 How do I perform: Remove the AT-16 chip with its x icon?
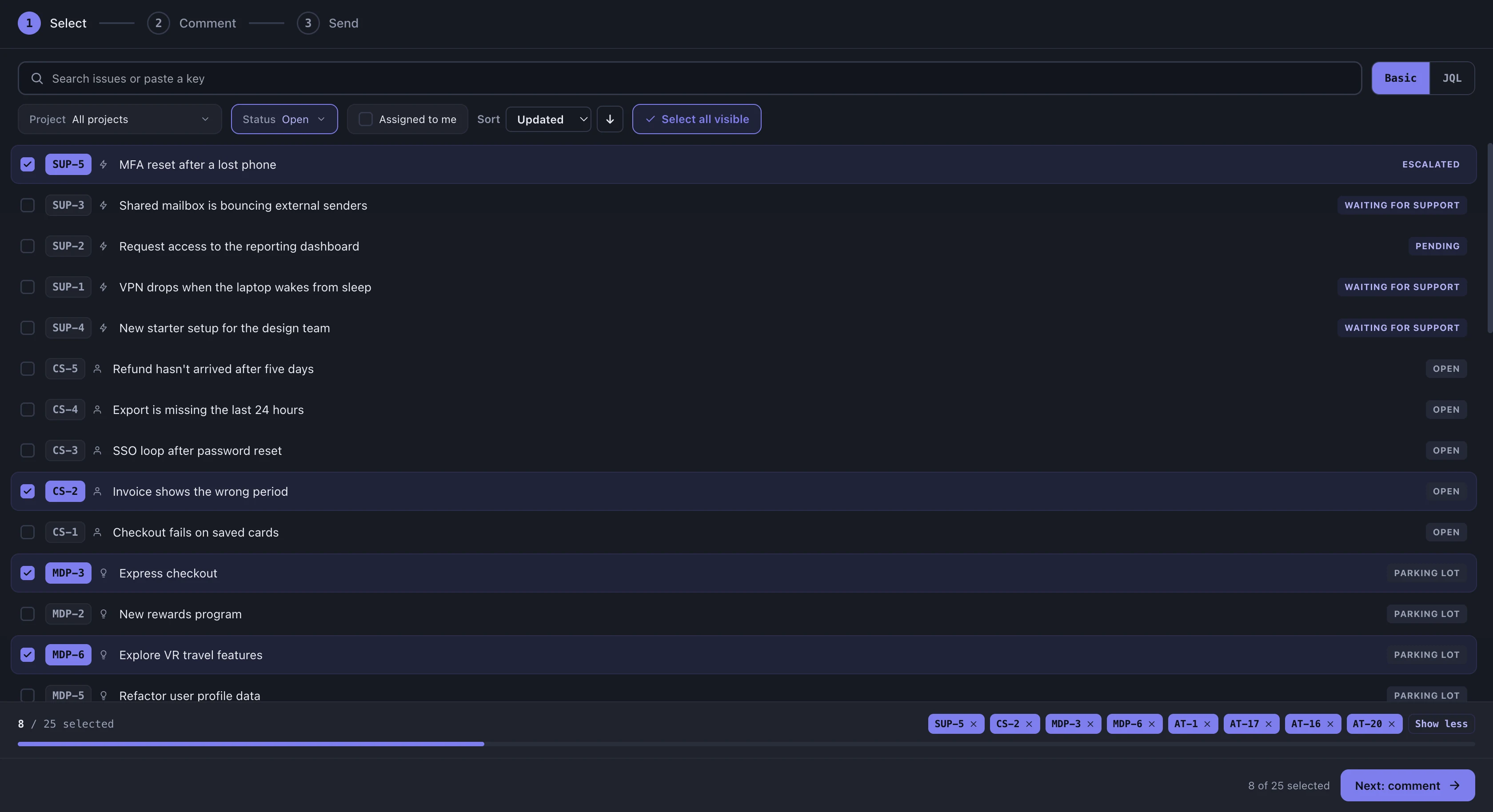1330,724
